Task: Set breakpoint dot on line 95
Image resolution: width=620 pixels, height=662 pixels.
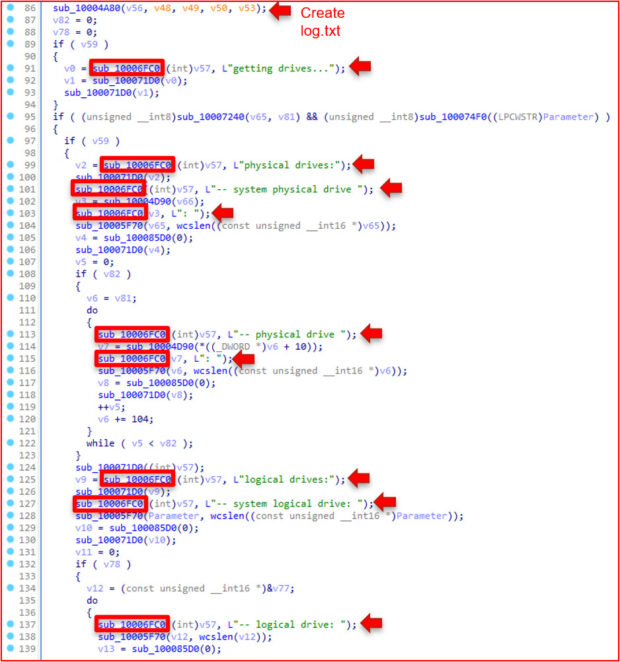Action: pos(11,116)
